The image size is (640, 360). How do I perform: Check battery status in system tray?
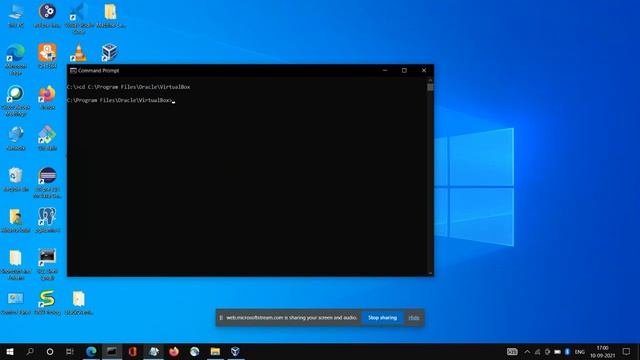tap(557, 352)
